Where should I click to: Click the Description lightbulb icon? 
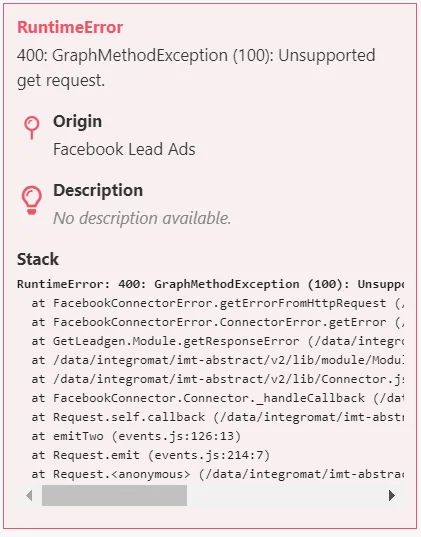pos(32,200)
